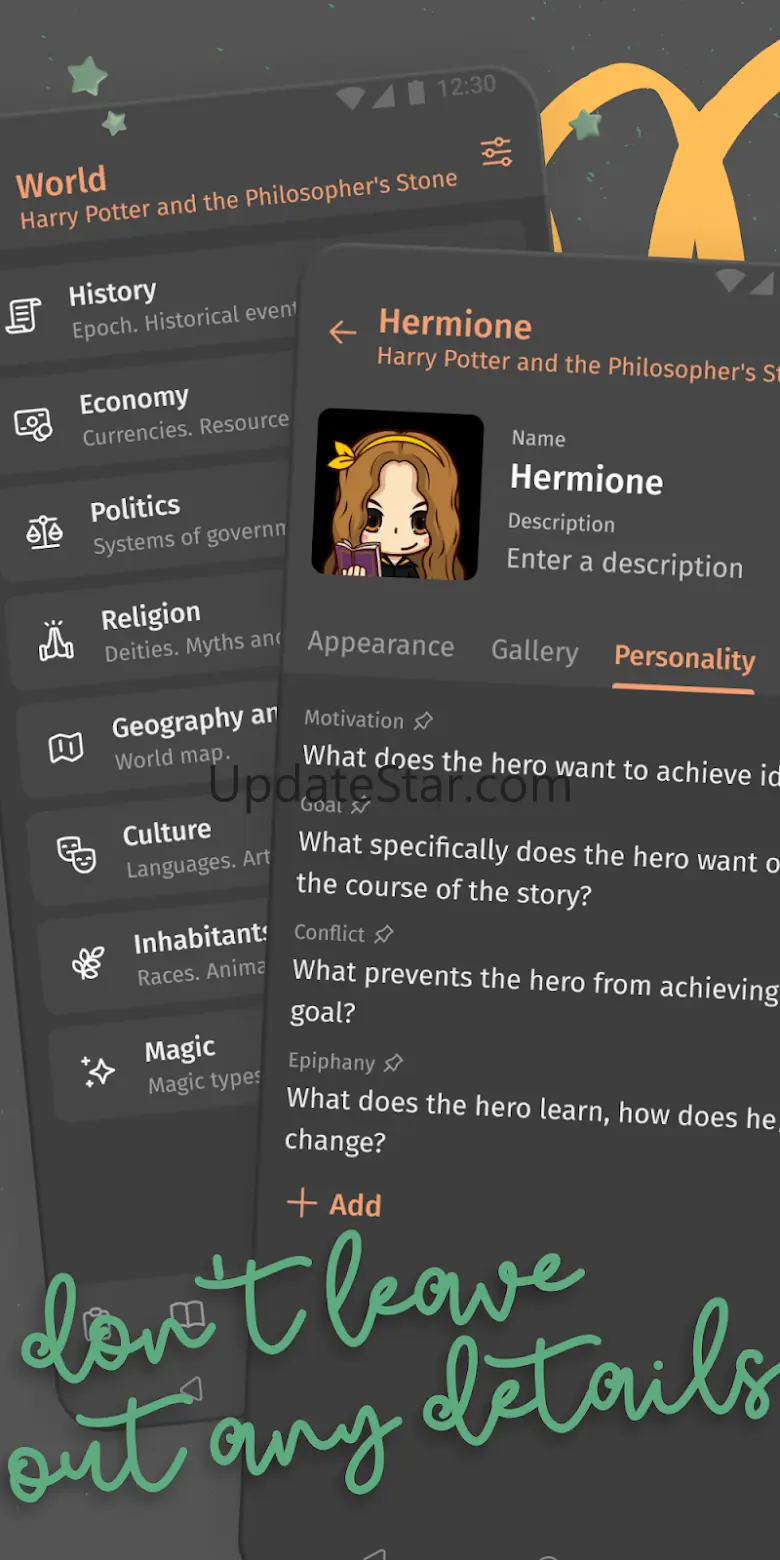Viewport: 780px width, 1560px height.
Task: Select the Economy money icon
Action: click(34, 424)
